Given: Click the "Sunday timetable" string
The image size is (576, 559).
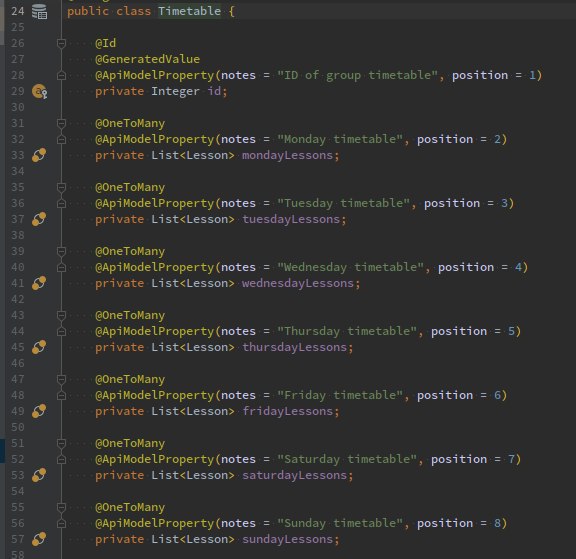Looking at the screenshot, I should point(340,523).
